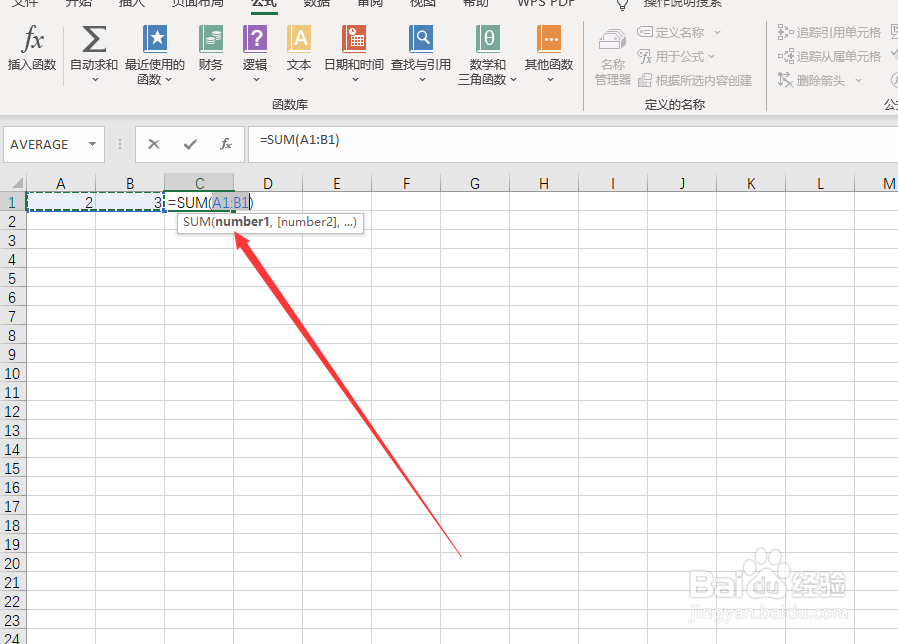
Task: Click number1 in SUM tooltip
Action: tap(242, 222)
